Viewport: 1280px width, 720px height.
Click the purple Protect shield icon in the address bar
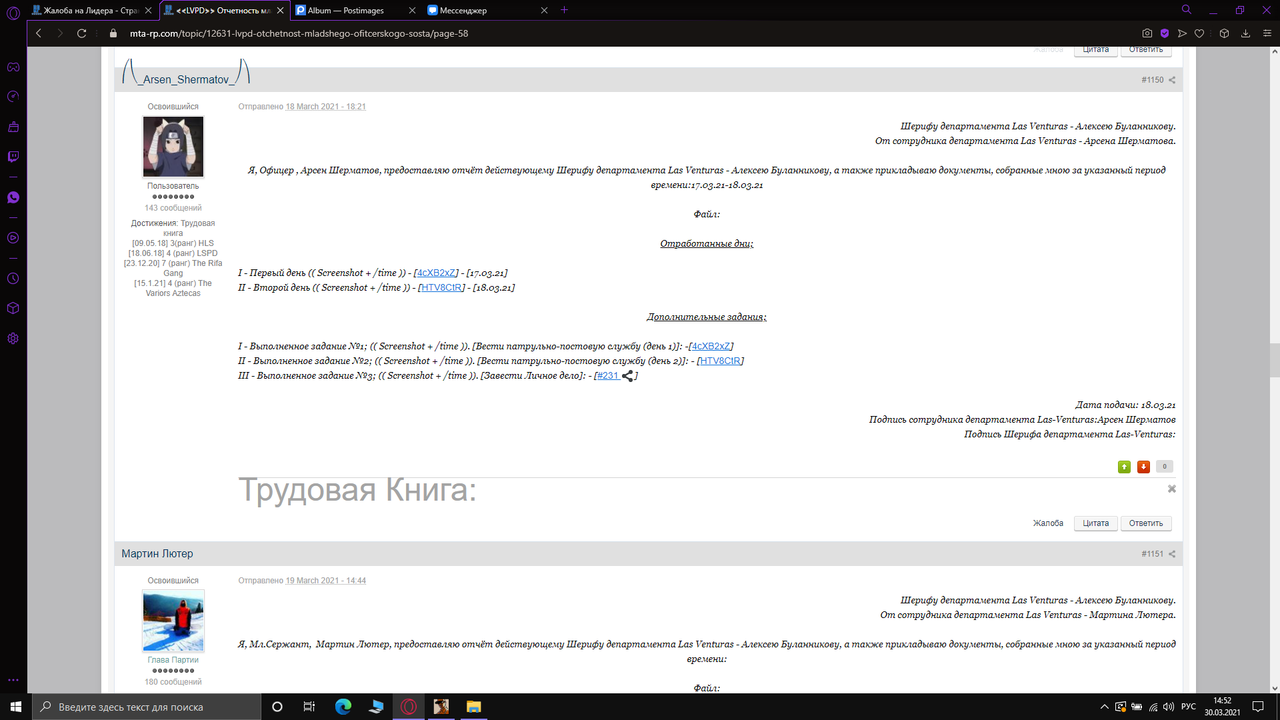click(x=1164, y=33)
